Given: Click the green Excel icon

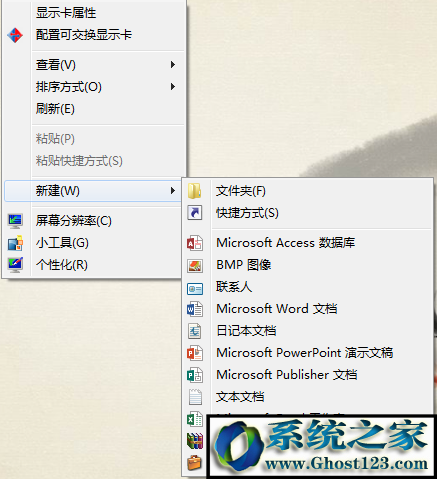Looking at the screenshot, I should click(x=195, y=419).
